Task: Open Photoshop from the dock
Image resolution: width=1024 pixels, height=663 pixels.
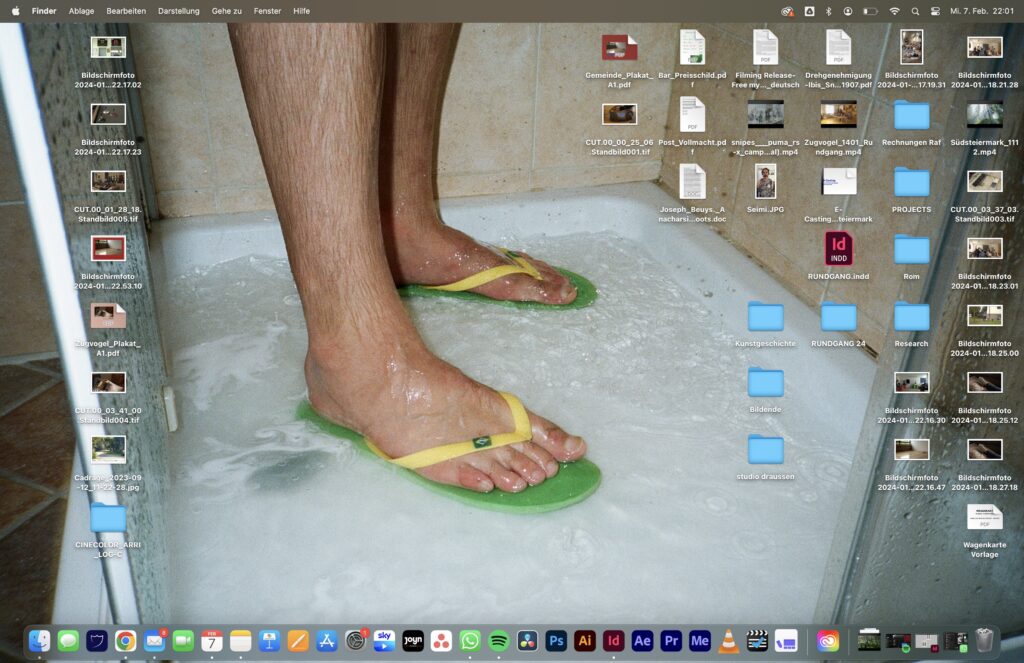Action: point(556,641)
